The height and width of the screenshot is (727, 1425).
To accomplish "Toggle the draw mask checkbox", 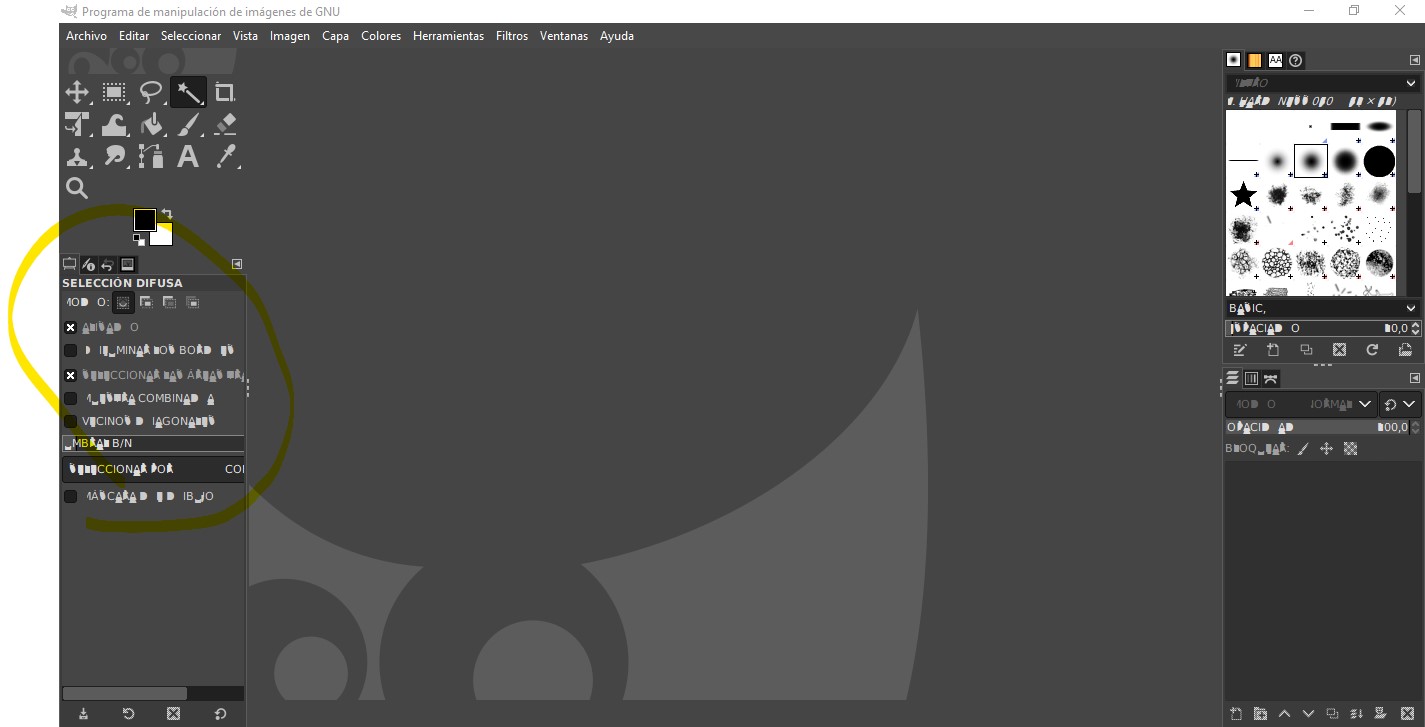I will click(70, 496).
